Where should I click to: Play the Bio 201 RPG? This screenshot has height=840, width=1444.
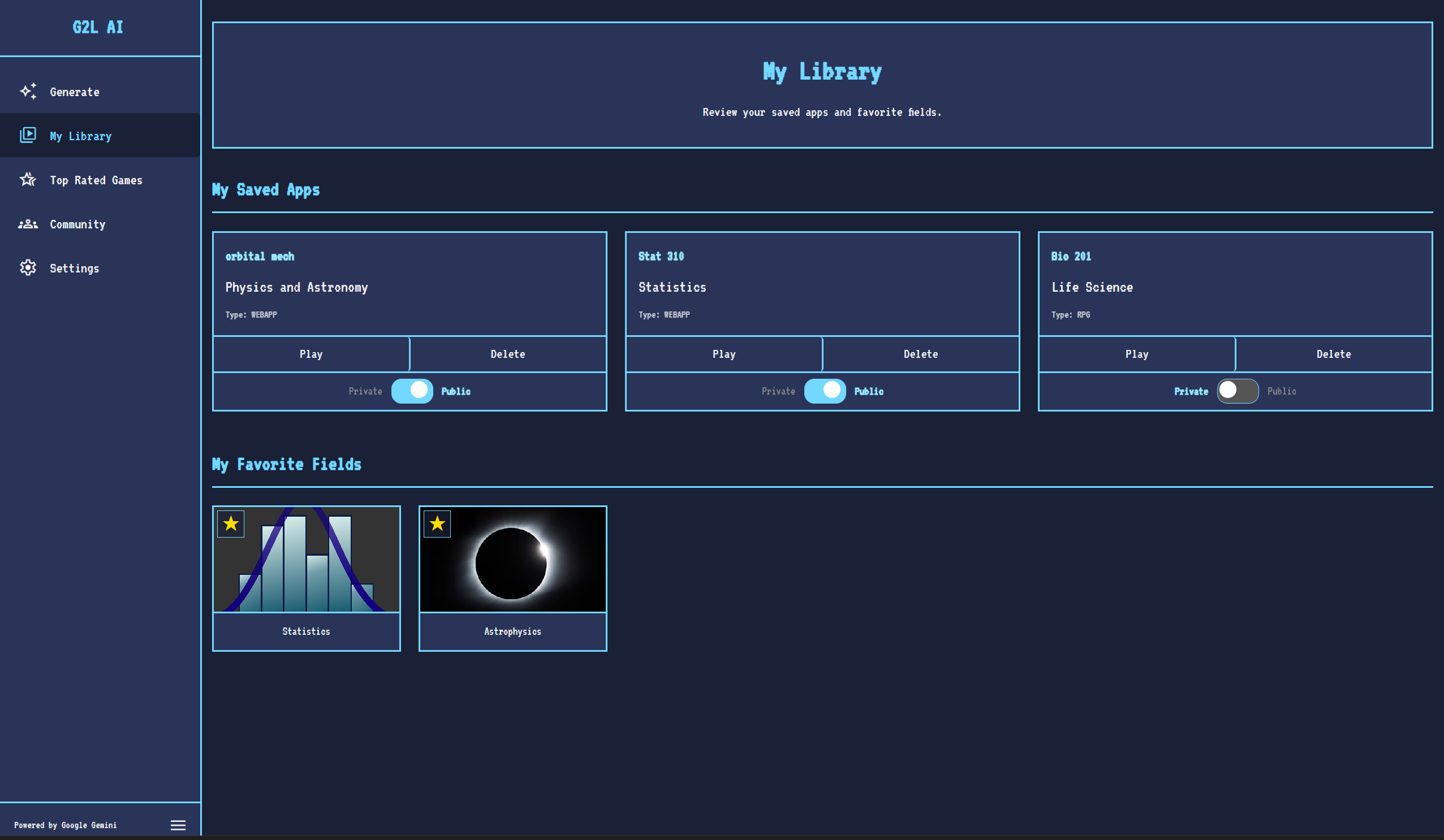[x=1136, y=354]
